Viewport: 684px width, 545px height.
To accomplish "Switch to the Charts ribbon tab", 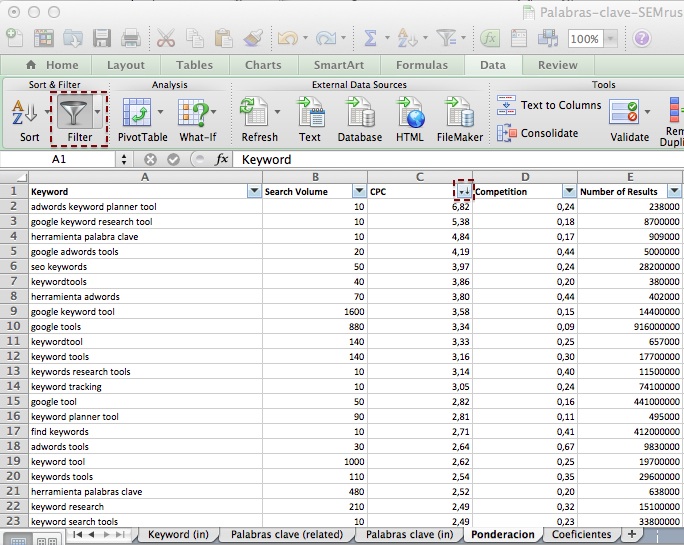I will pyautogui.click(x=263, y=65).
